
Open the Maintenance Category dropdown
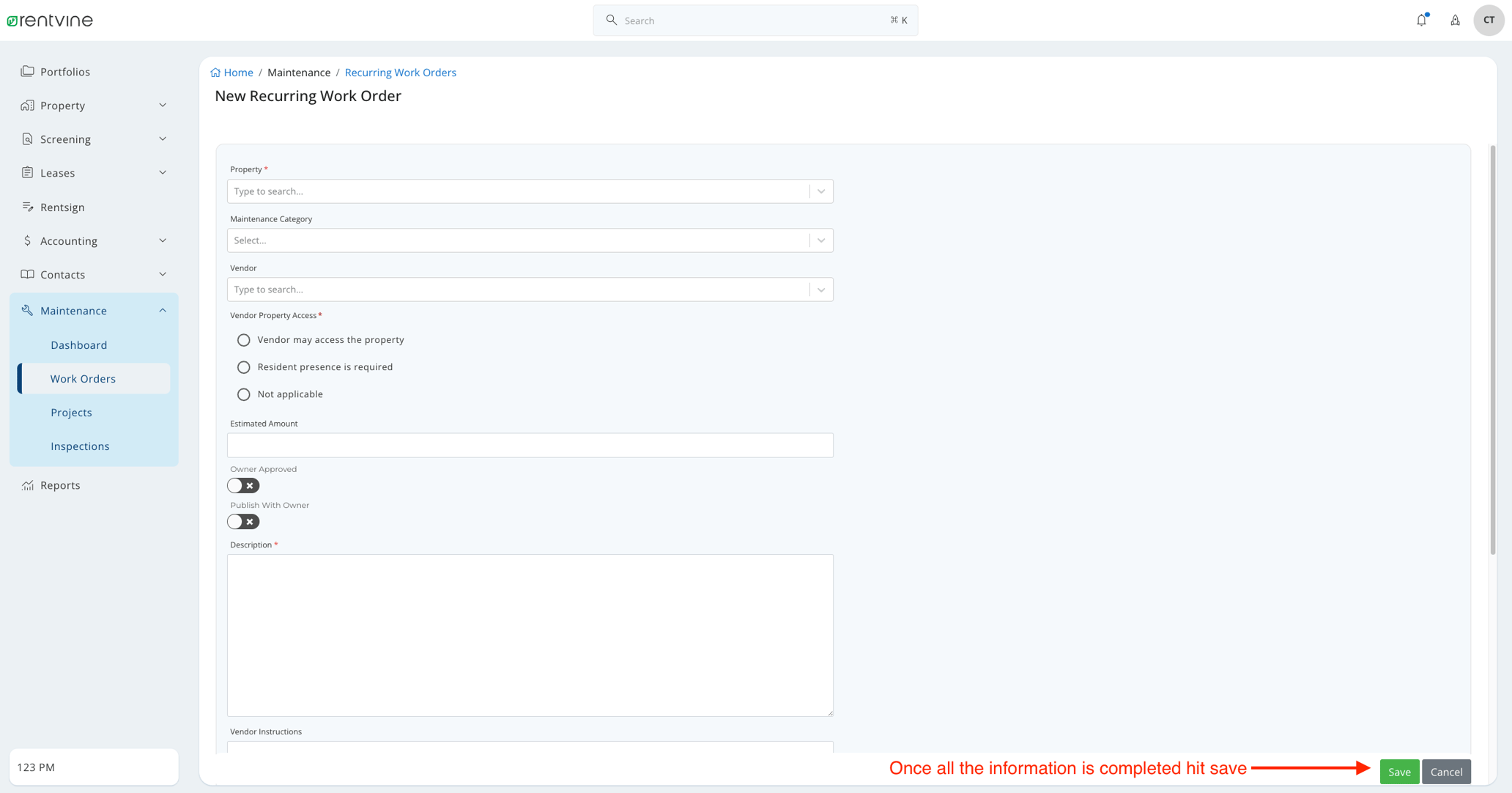pos(530,240)
